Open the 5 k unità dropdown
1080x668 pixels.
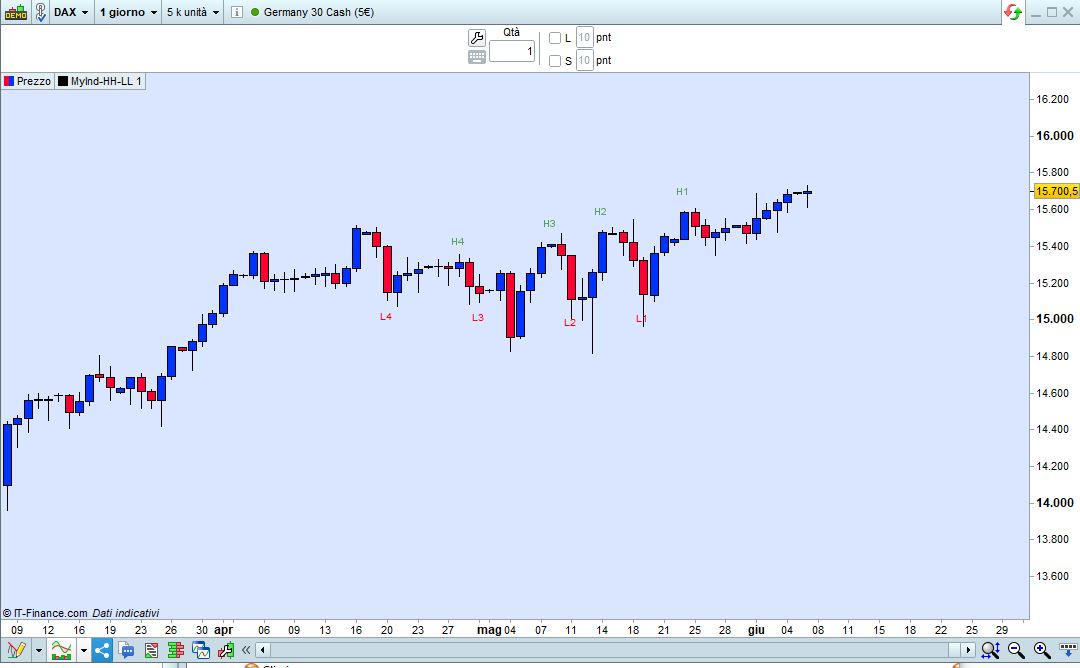pos(193,12)
